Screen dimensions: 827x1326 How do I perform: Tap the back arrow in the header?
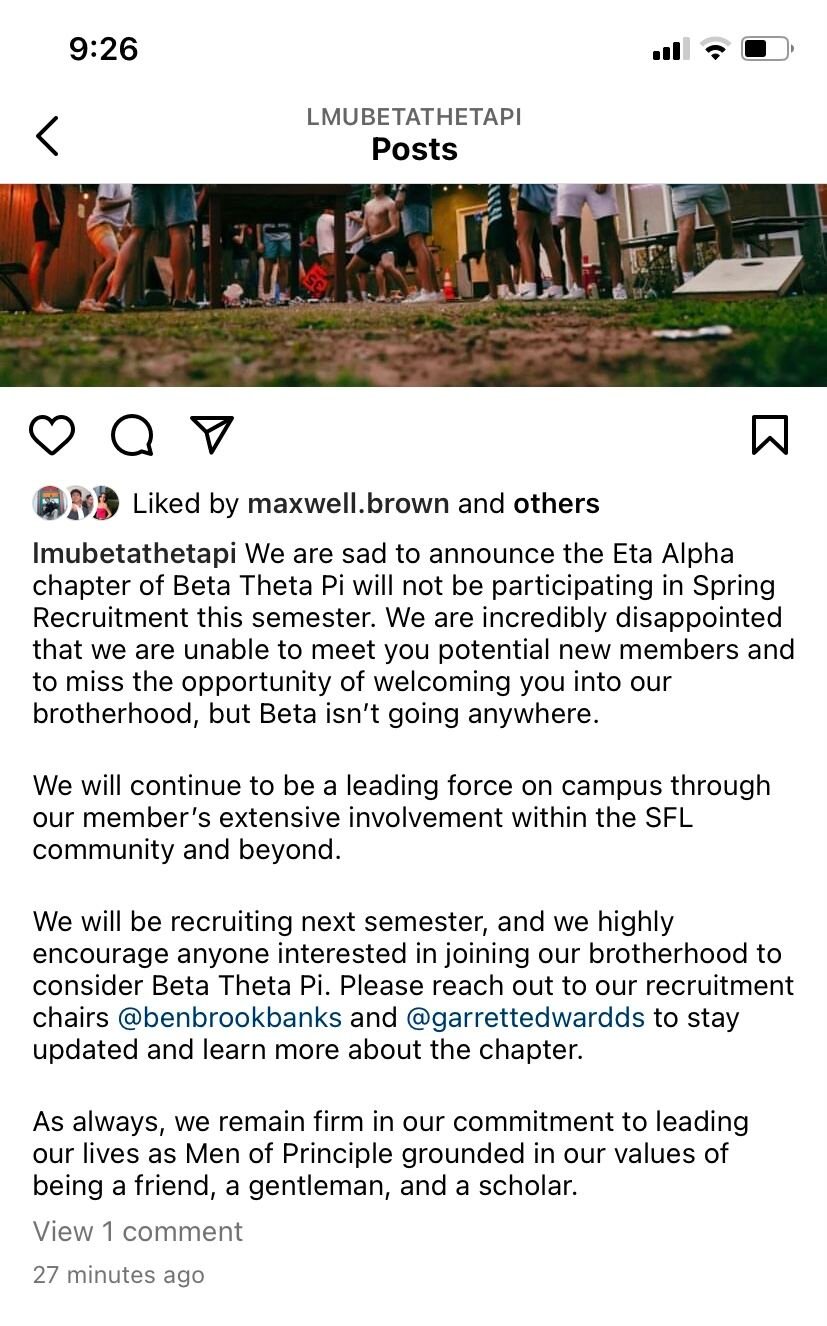(x=47, y=136)
